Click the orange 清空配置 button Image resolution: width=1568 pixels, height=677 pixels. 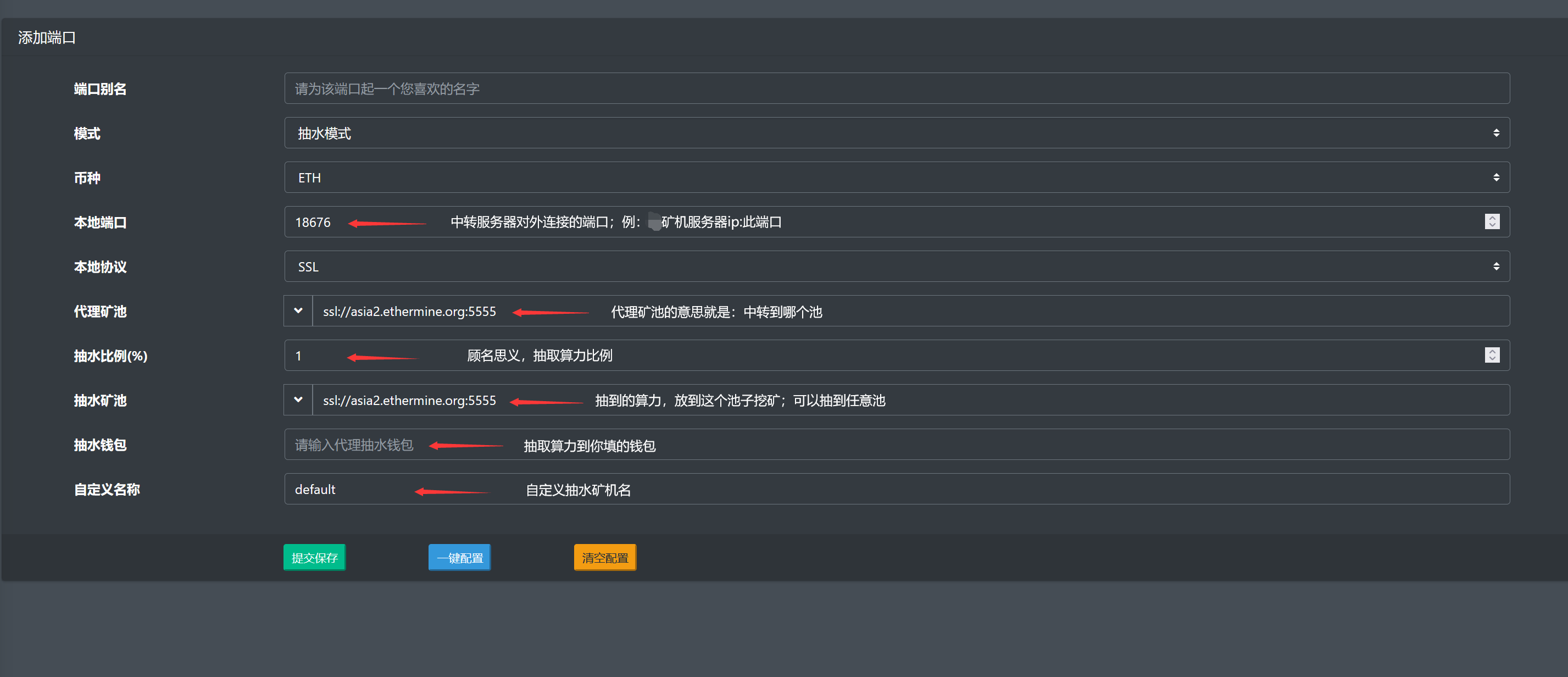604,557
